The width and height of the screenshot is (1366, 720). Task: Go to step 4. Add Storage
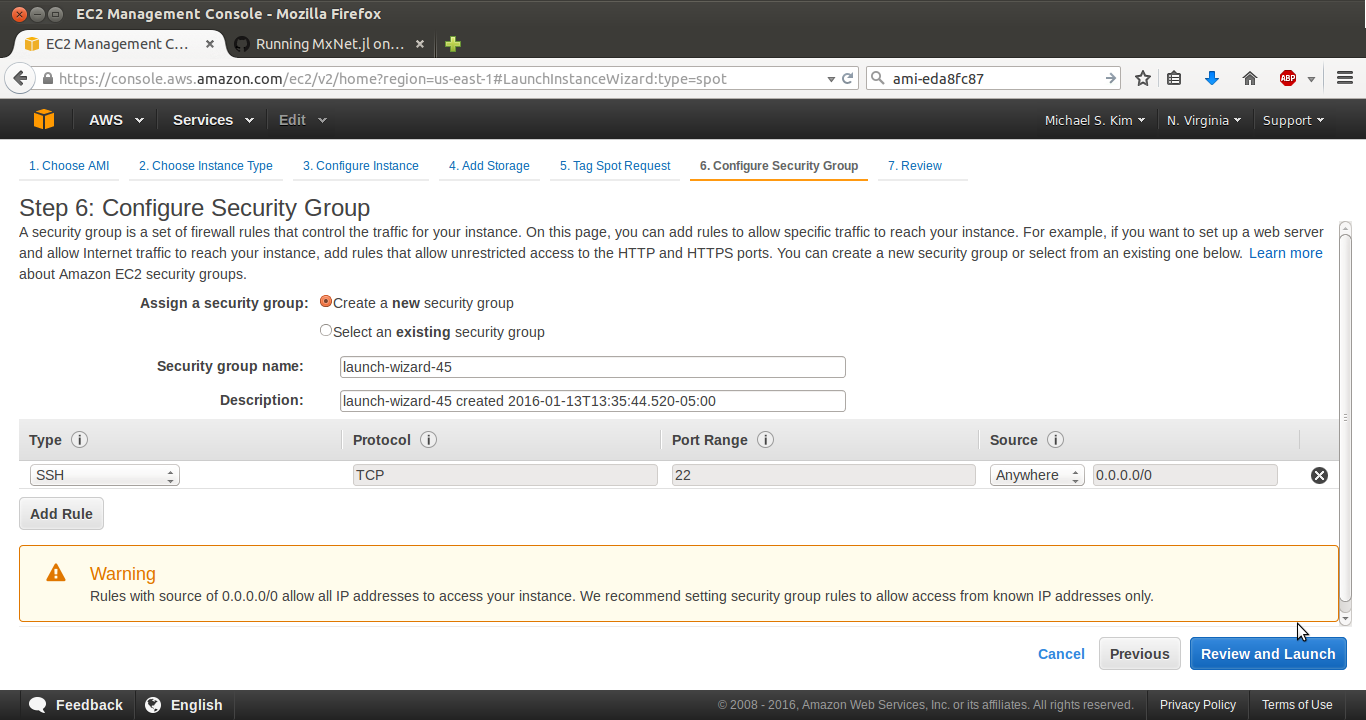489,166
